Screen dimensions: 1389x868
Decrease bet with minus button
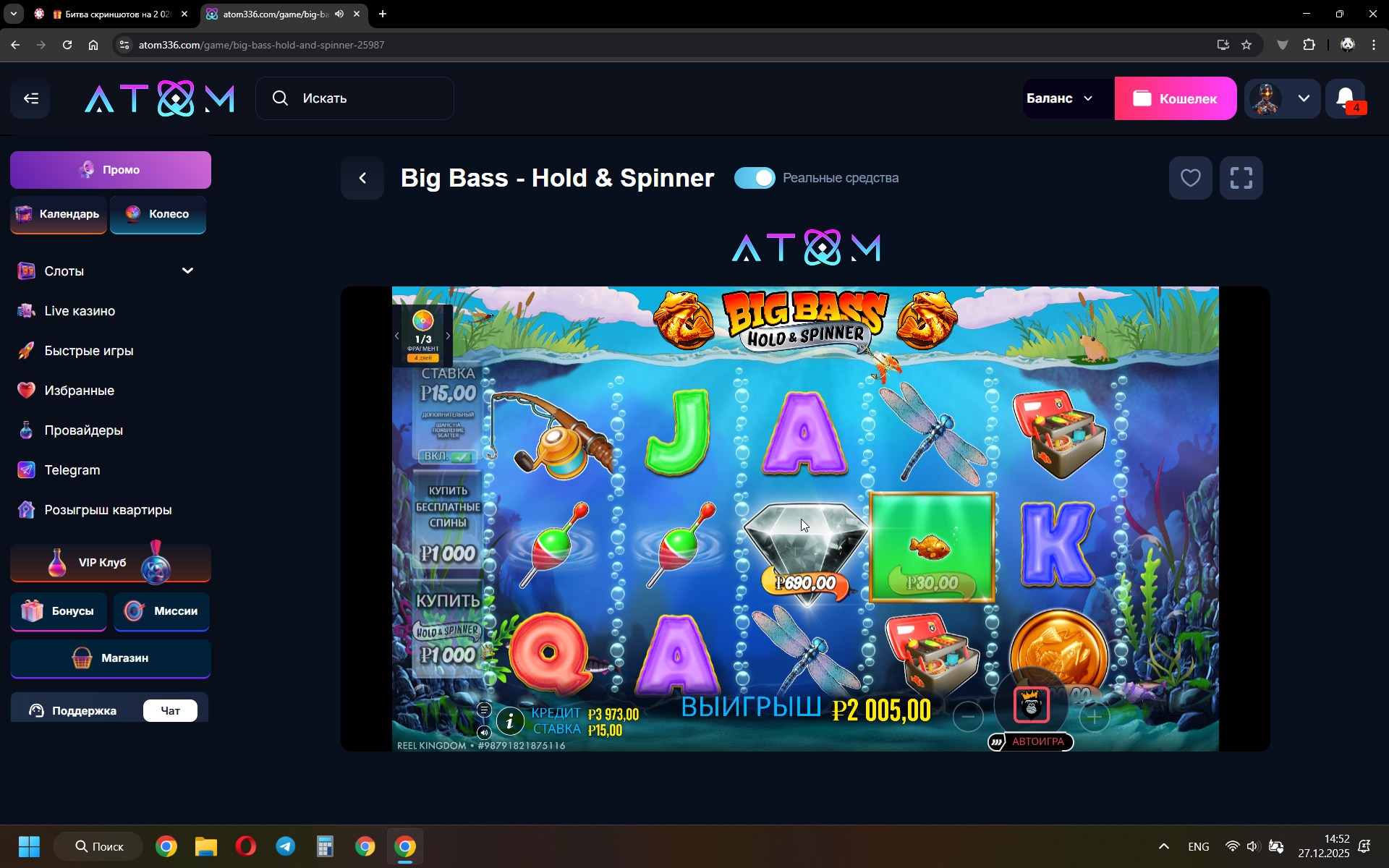tap(968, 717)
